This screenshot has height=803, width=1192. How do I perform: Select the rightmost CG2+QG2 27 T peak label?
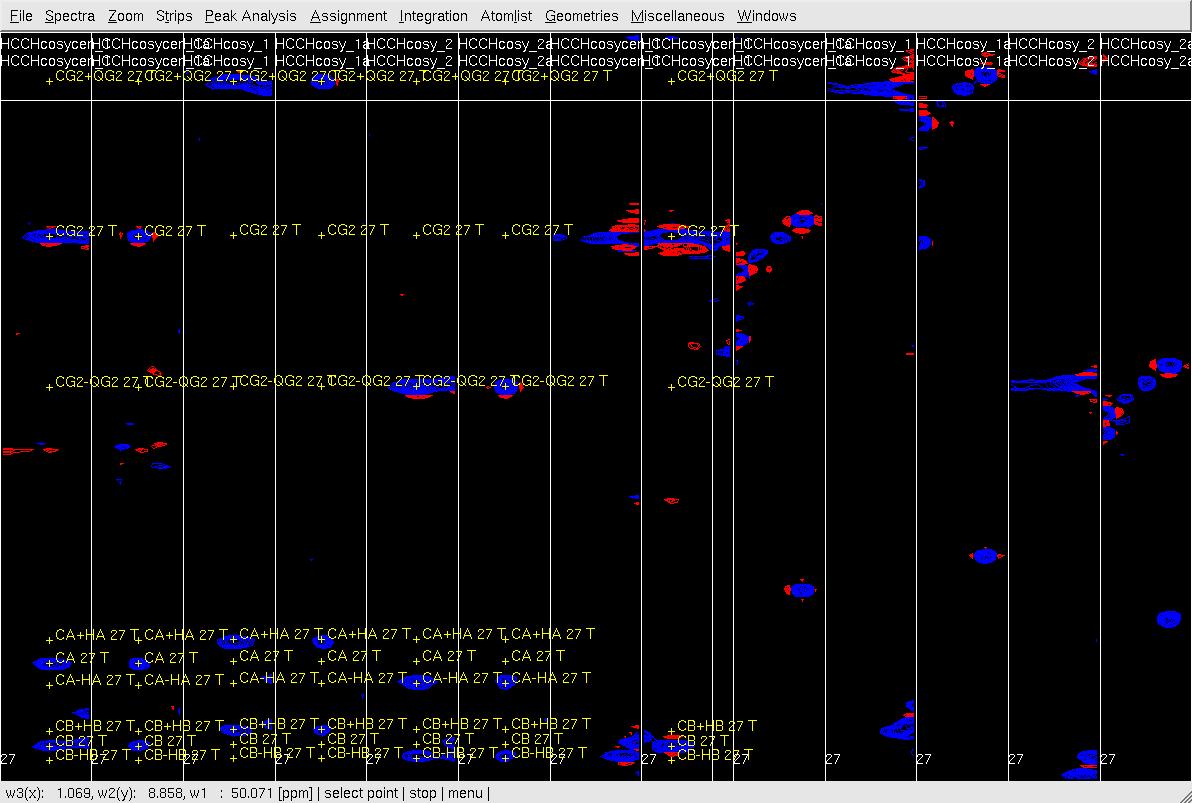point(724,76)
